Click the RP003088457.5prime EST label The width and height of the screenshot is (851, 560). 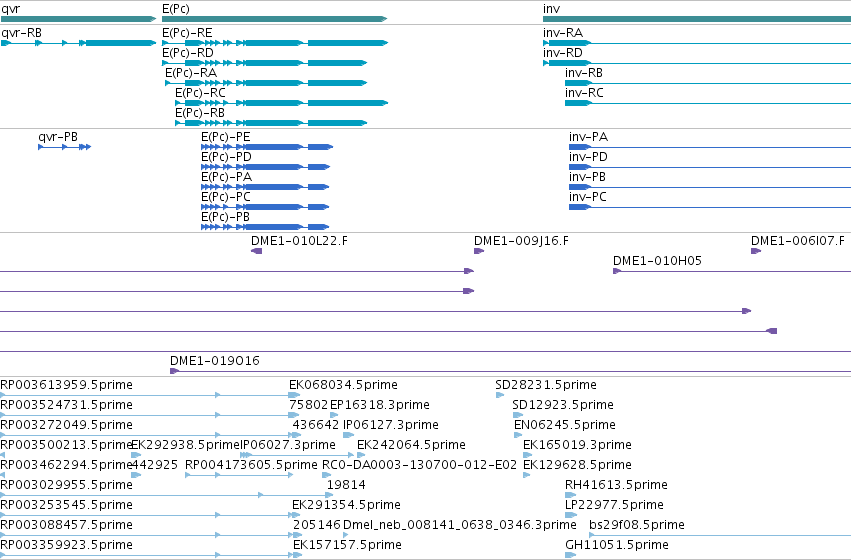click(66, 525)
